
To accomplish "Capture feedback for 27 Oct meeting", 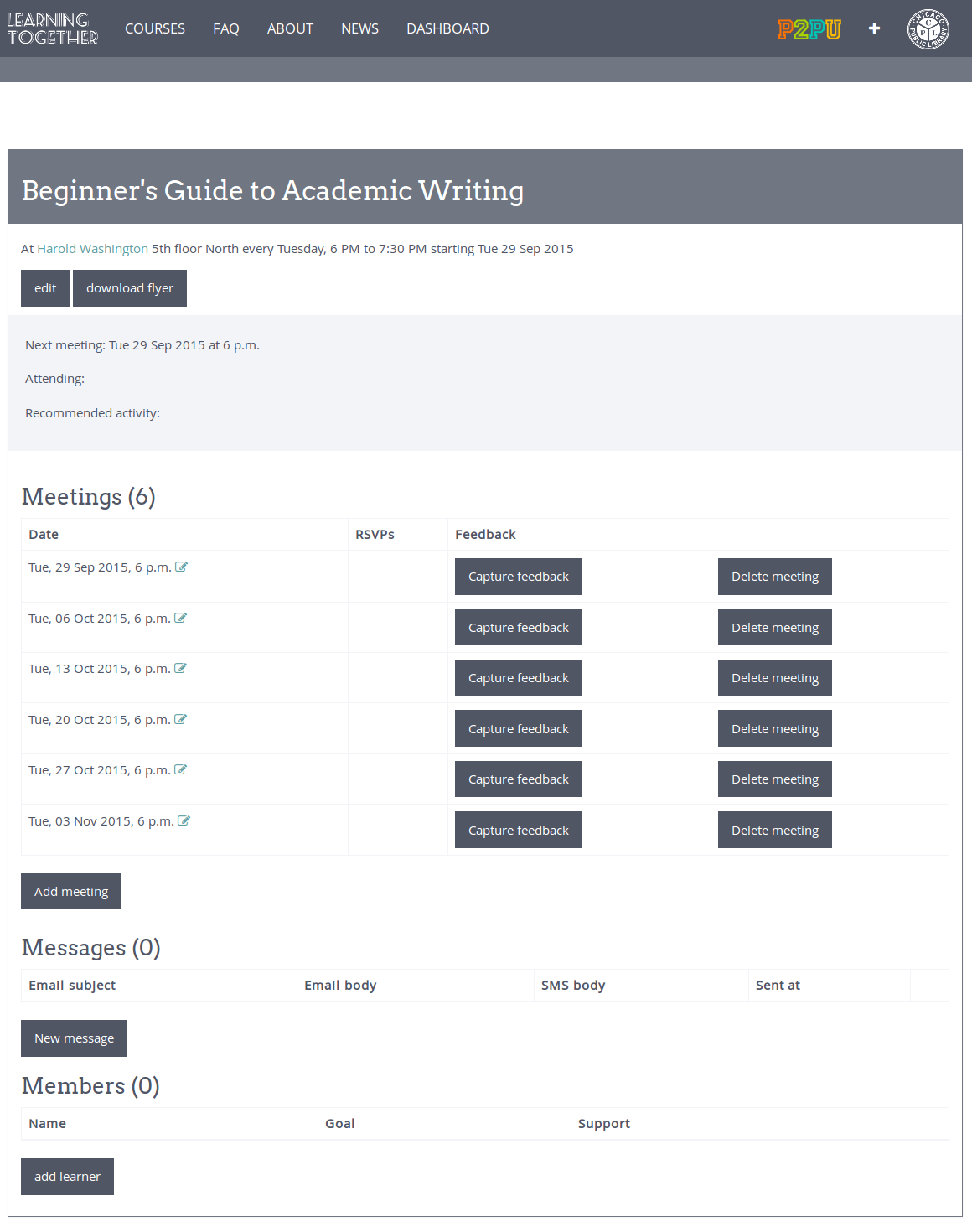I will point(519,779).
